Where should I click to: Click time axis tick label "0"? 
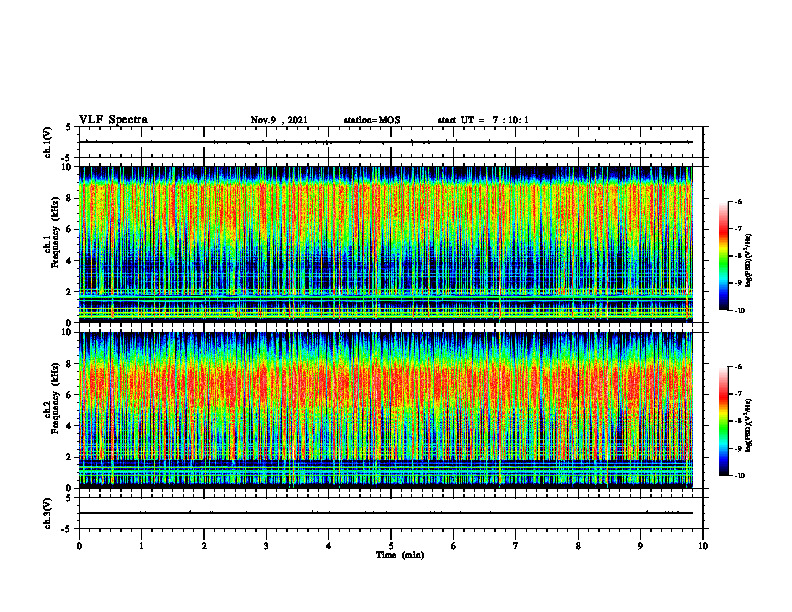pyautogui.click(x=79, y=546)
